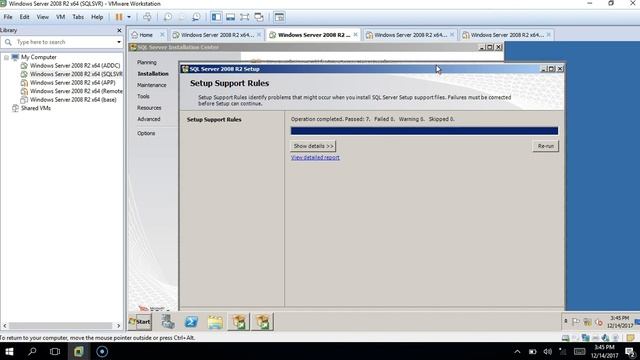Open the File menu

(x=8, y=17)
